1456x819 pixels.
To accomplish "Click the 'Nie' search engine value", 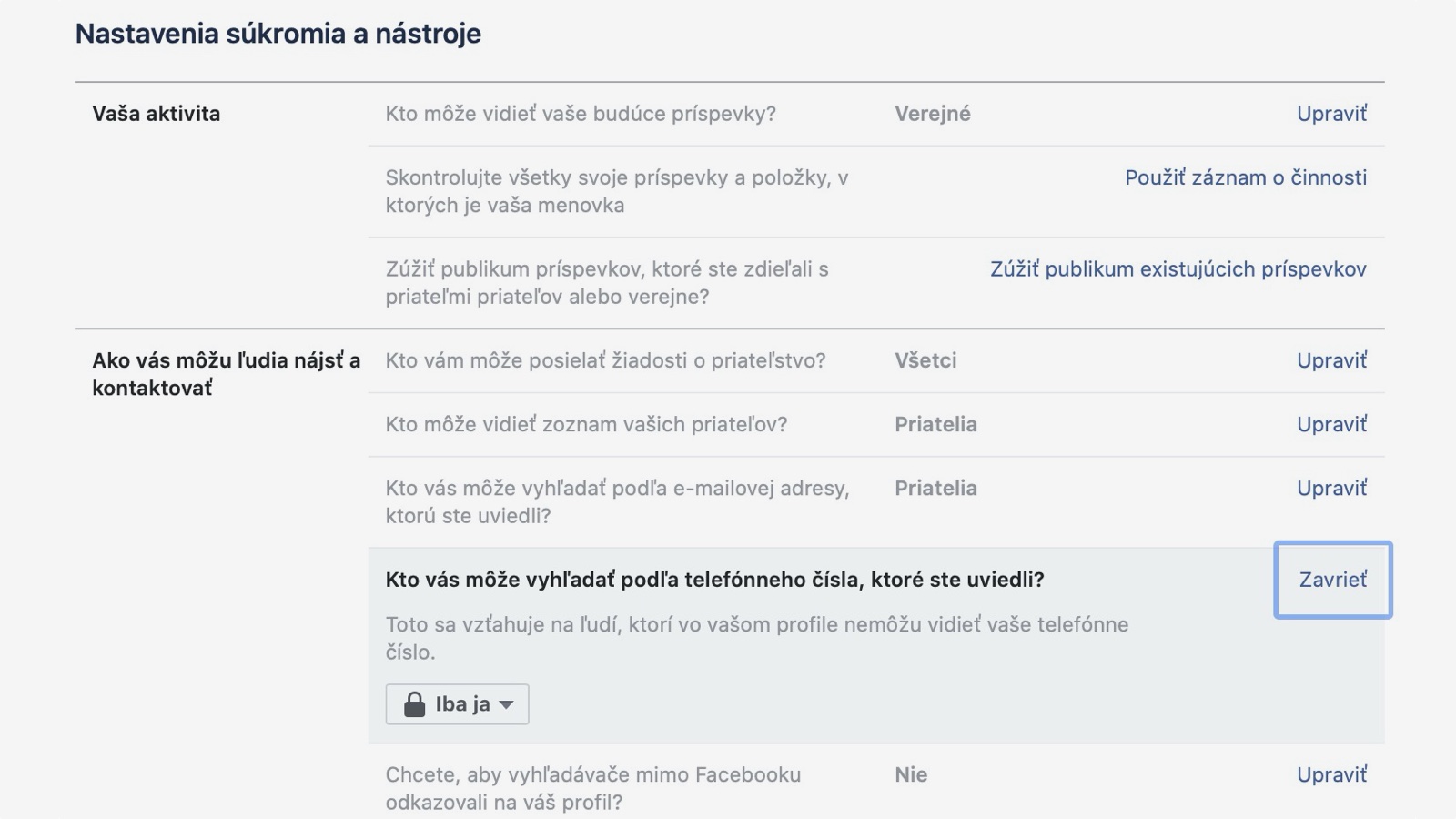I will pyautogui.click(x=911, y=774).
